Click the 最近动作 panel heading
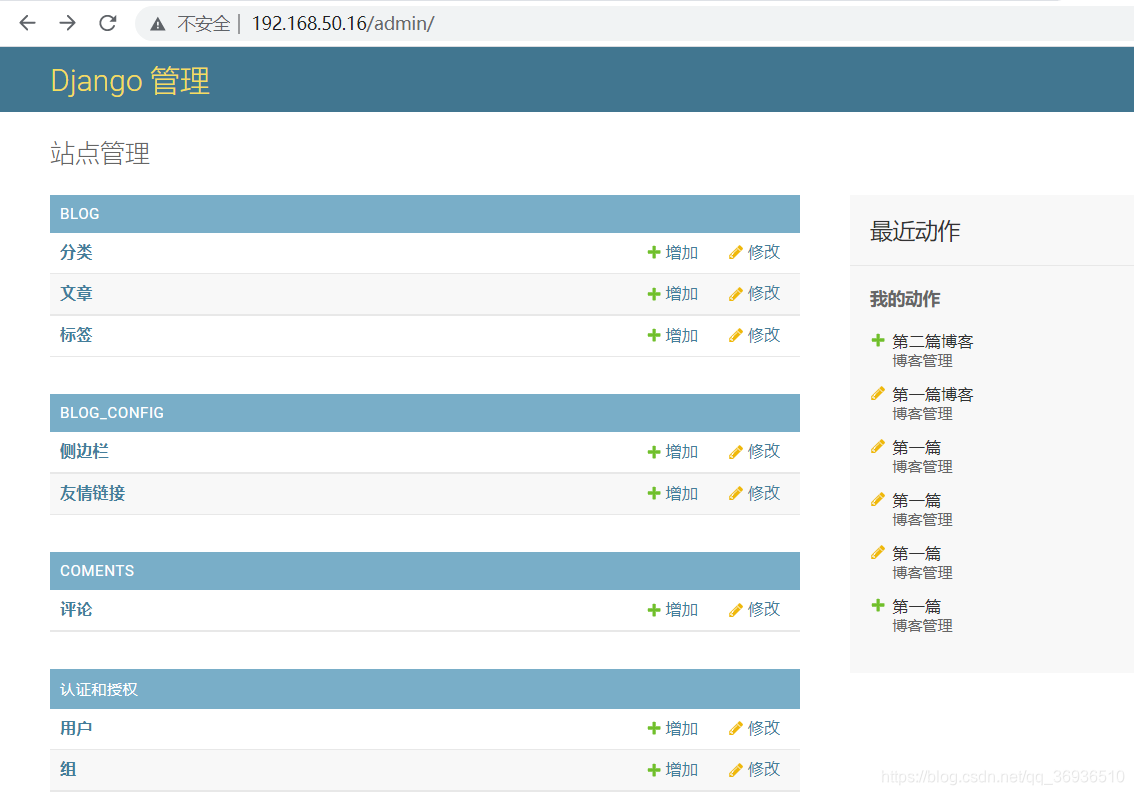This screenshot has height=795, width=1134. 915,231
